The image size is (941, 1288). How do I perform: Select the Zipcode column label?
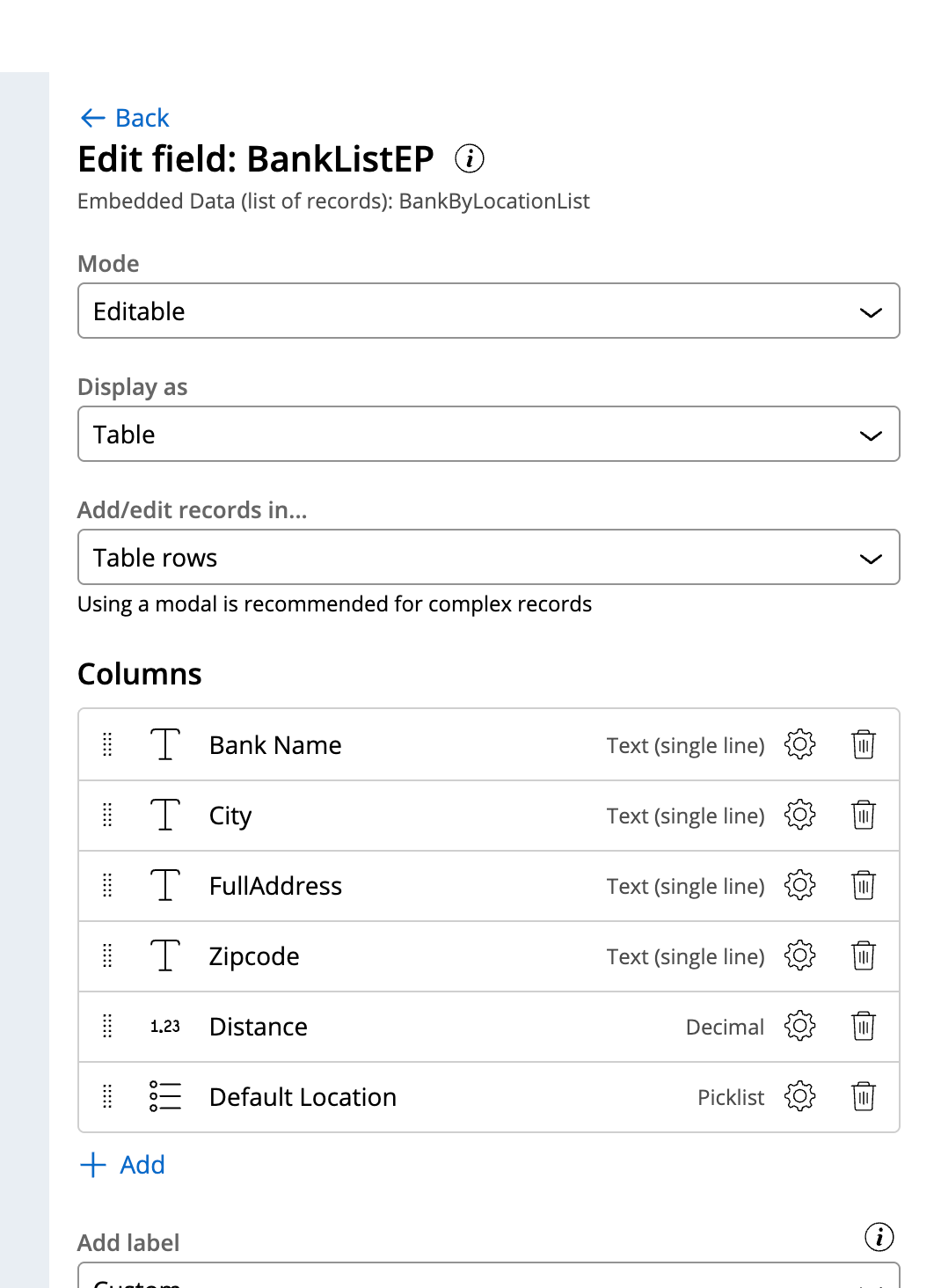coord(254,957)
